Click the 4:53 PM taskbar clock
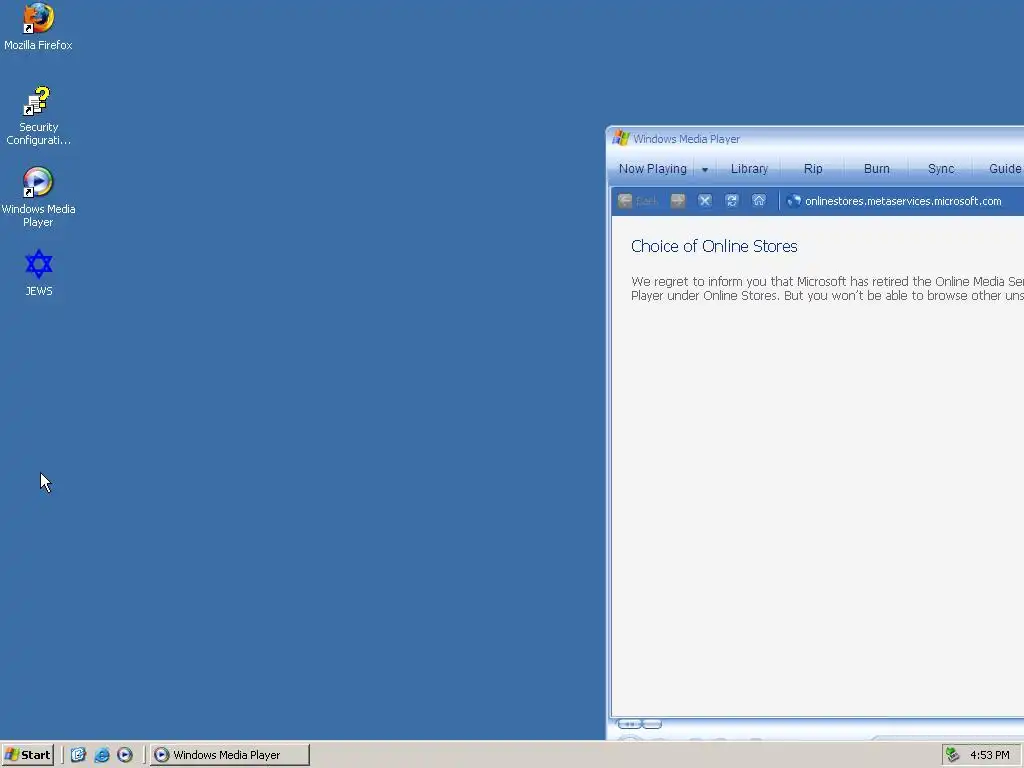The width and height of the screenshot is (1024, 768). tap(989, 755)
